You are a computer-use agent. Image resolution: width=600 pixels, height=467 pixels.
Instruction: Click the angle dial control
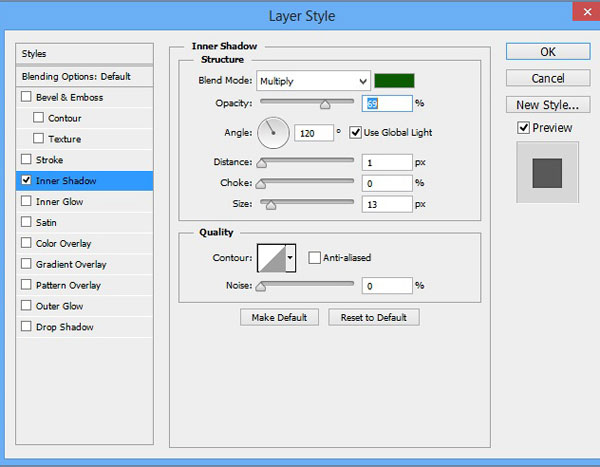tap(272, 131)
